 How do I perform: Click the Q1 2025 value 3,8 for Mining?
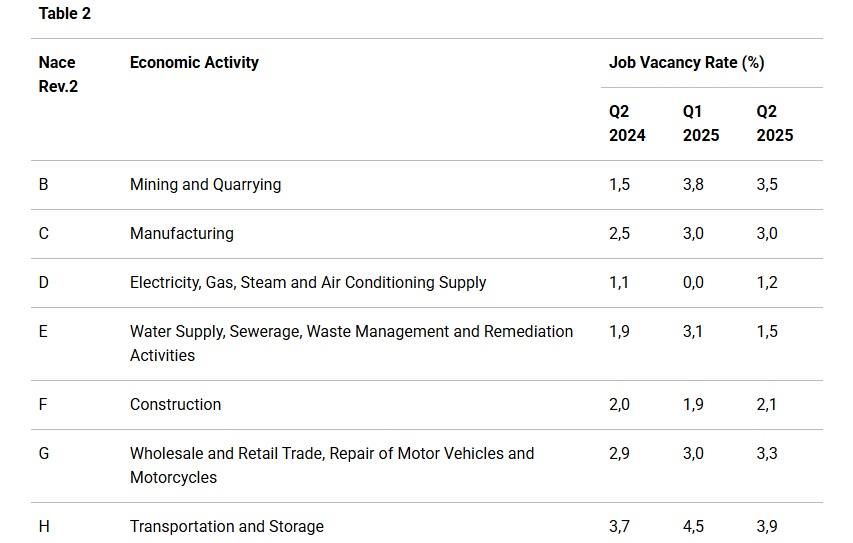pos(693,184)
